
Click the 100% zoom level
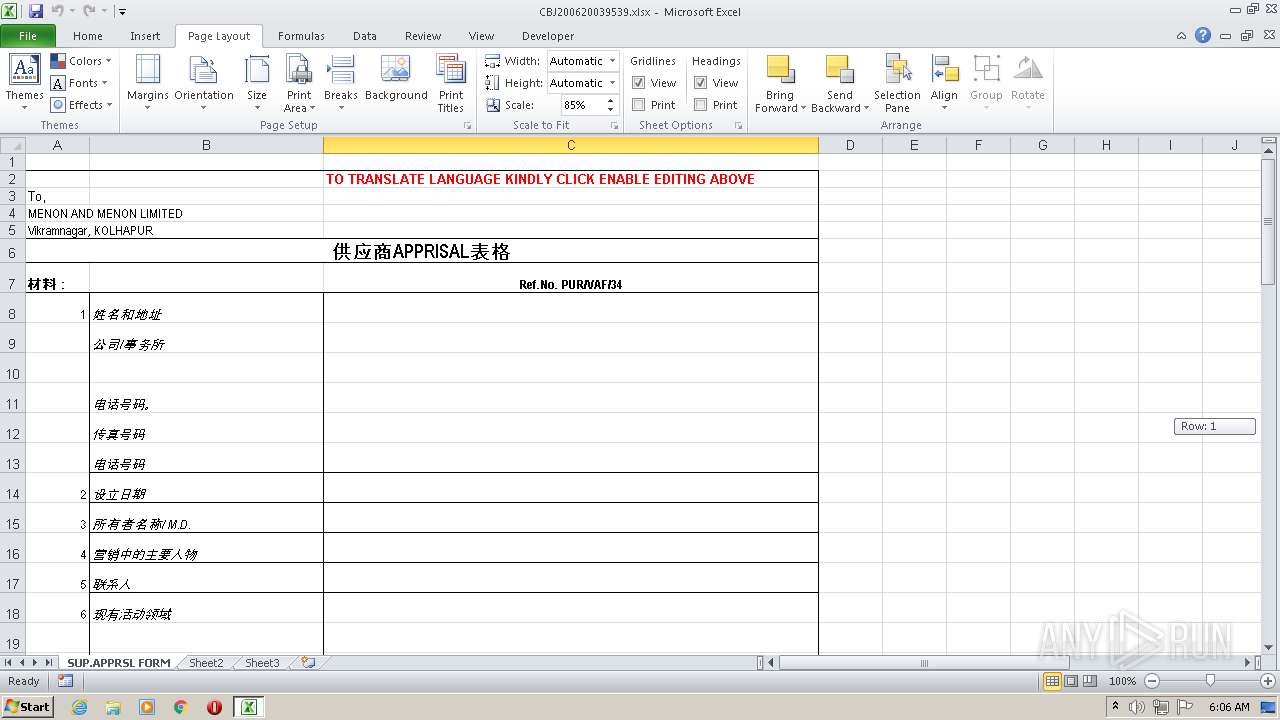pyautogui.click(x=1122, y=681)
